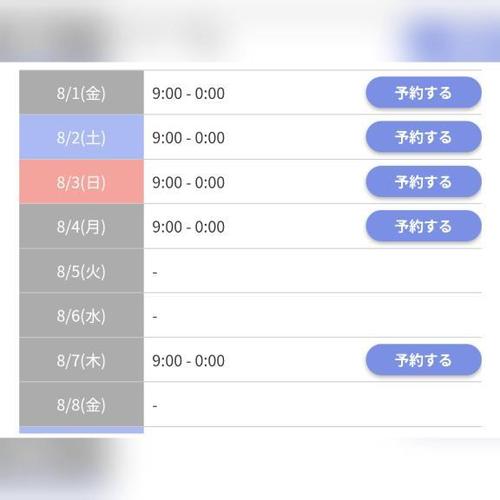Click the dash entry for 8/8(金)
Screen dimensions: 500x500
tap(155, 406)
